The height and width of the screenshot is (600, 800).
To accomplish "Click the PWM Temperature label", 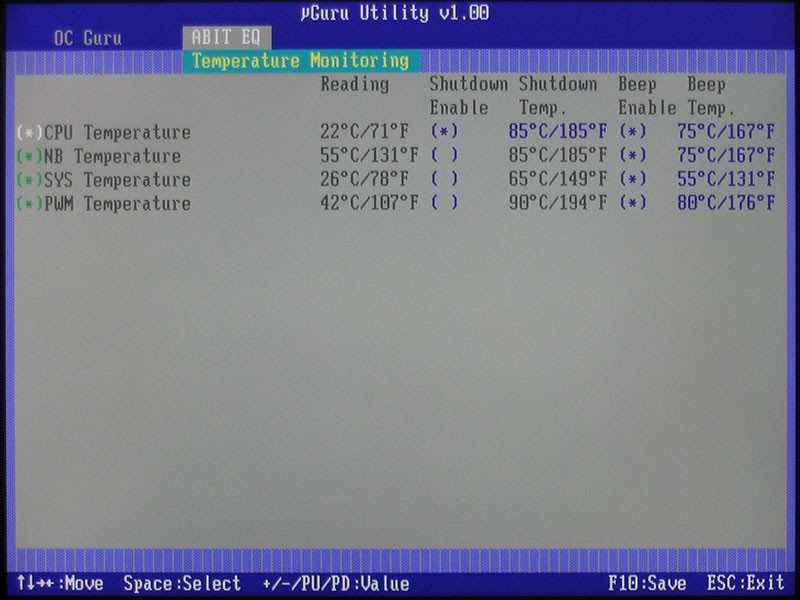I will [x=117, y=204].
